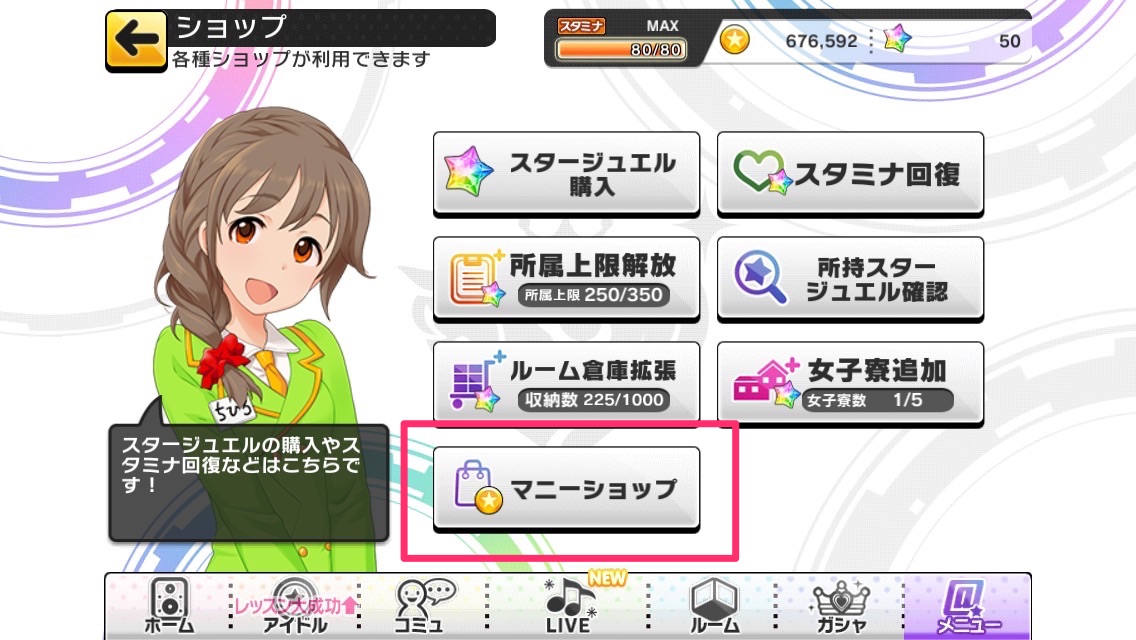Expand ルーム倉庫拡張 storage
The height and width of the screenshot is (640, 1136).
pyautogui.click(x=567, y=384)
